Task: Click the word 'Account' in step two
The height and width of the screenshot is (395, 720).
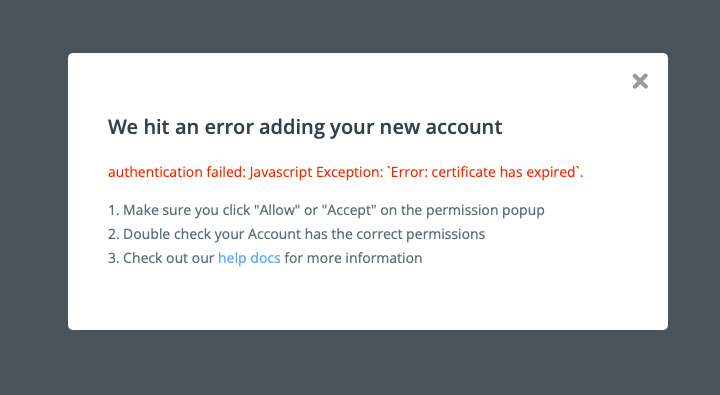Action: [274, 234]
